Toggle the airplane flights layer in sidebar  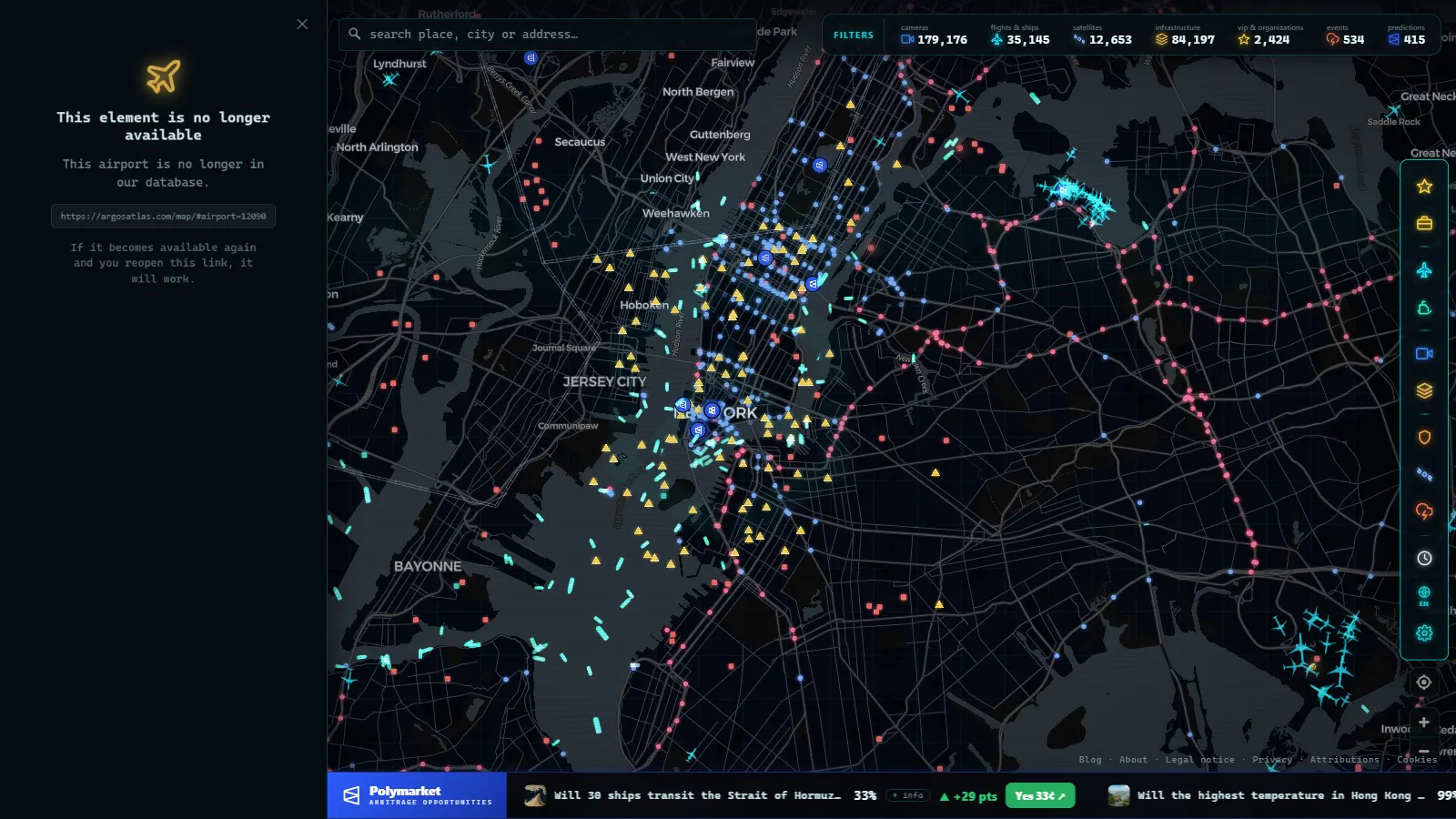pyautogui.click(x=1424, y=270)
